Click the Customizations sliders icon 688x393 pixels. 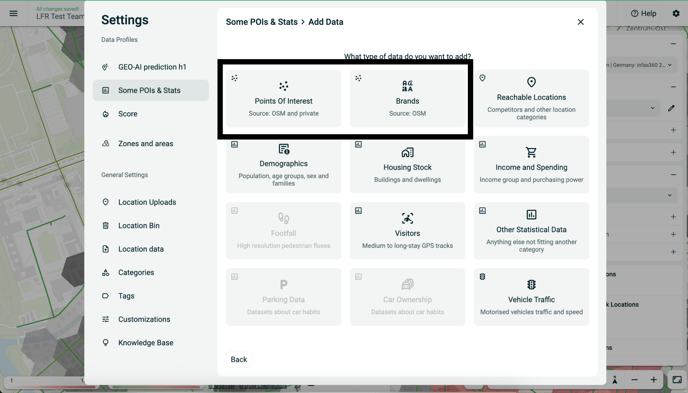[x=105, y=319]
